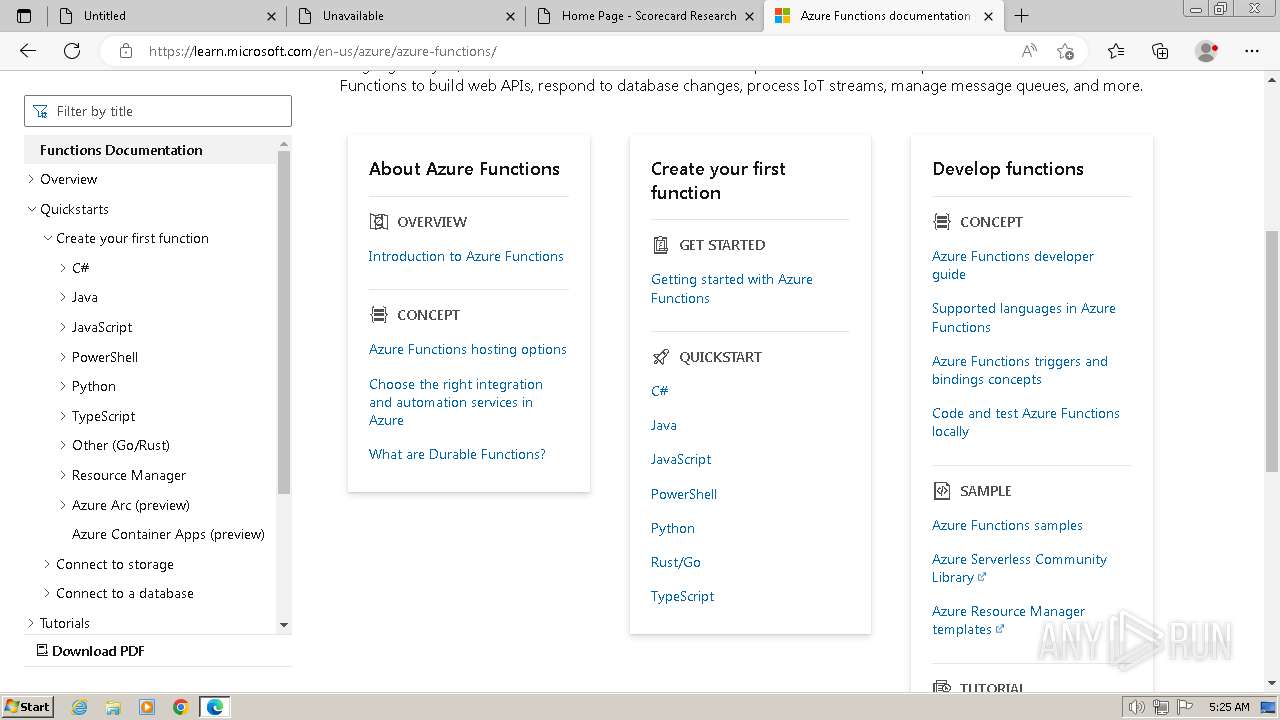The height and width of the screenshot is (720, 1280).
Task: Open the Collections icon
Action: 1160,51
